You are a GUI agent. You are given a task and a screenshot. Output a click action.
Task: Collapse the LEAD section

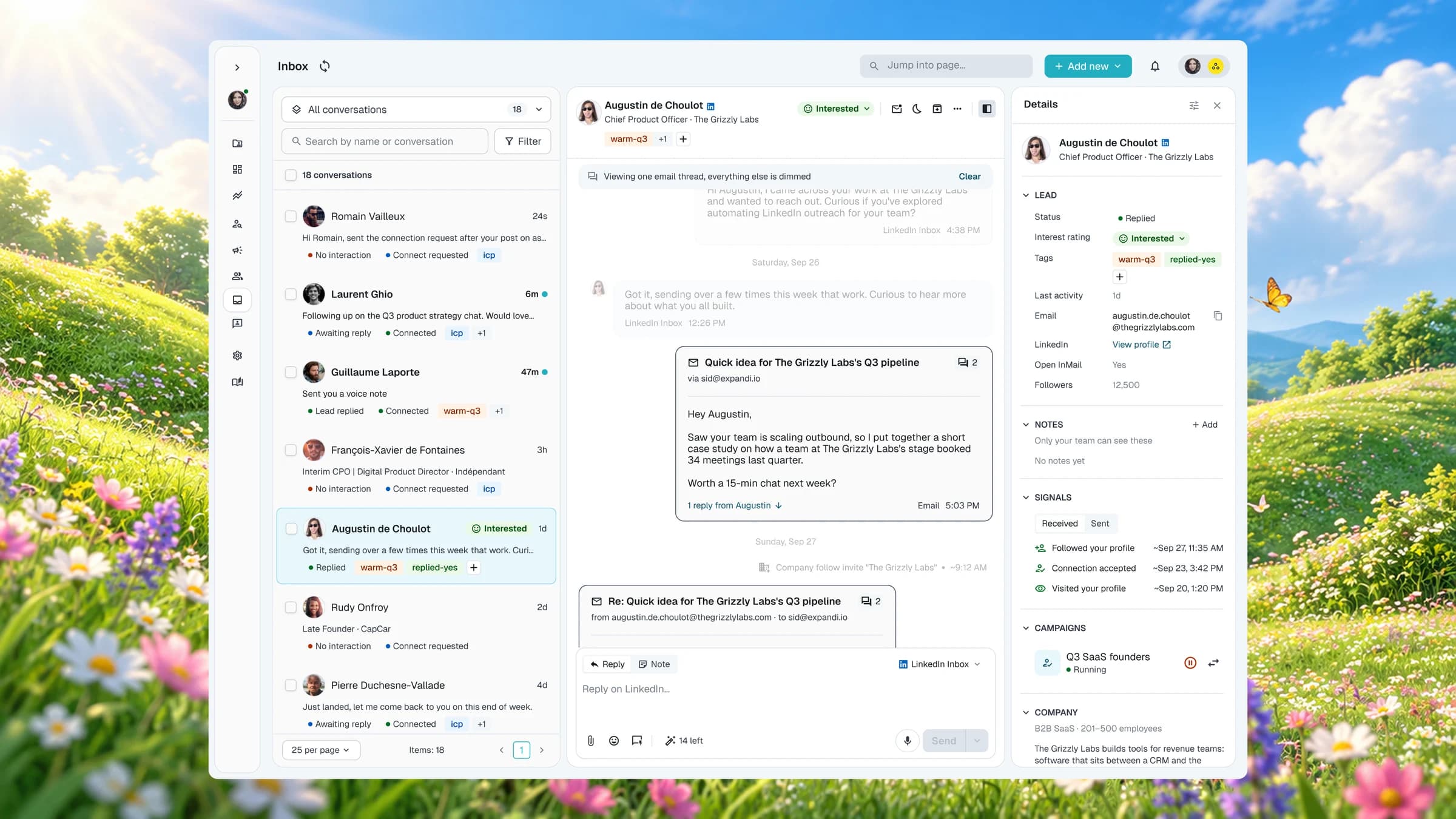tap(1026, 195)
